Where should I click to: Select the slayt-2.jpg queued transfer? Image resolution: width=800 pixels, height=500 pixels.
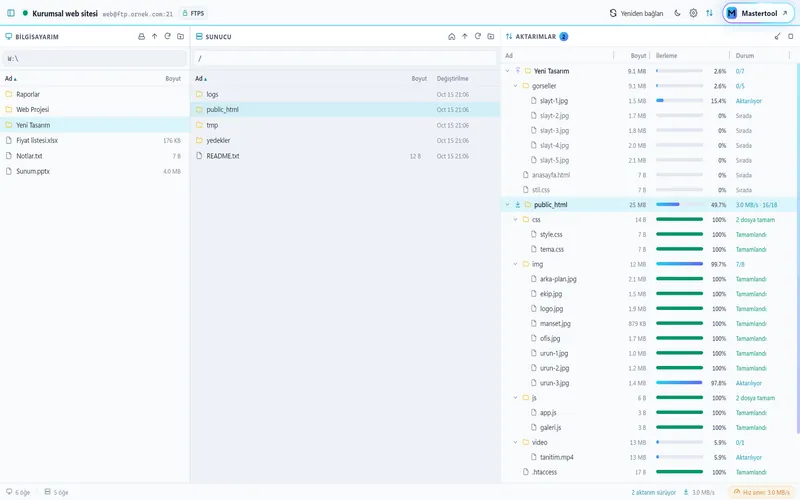click(649, 116)
